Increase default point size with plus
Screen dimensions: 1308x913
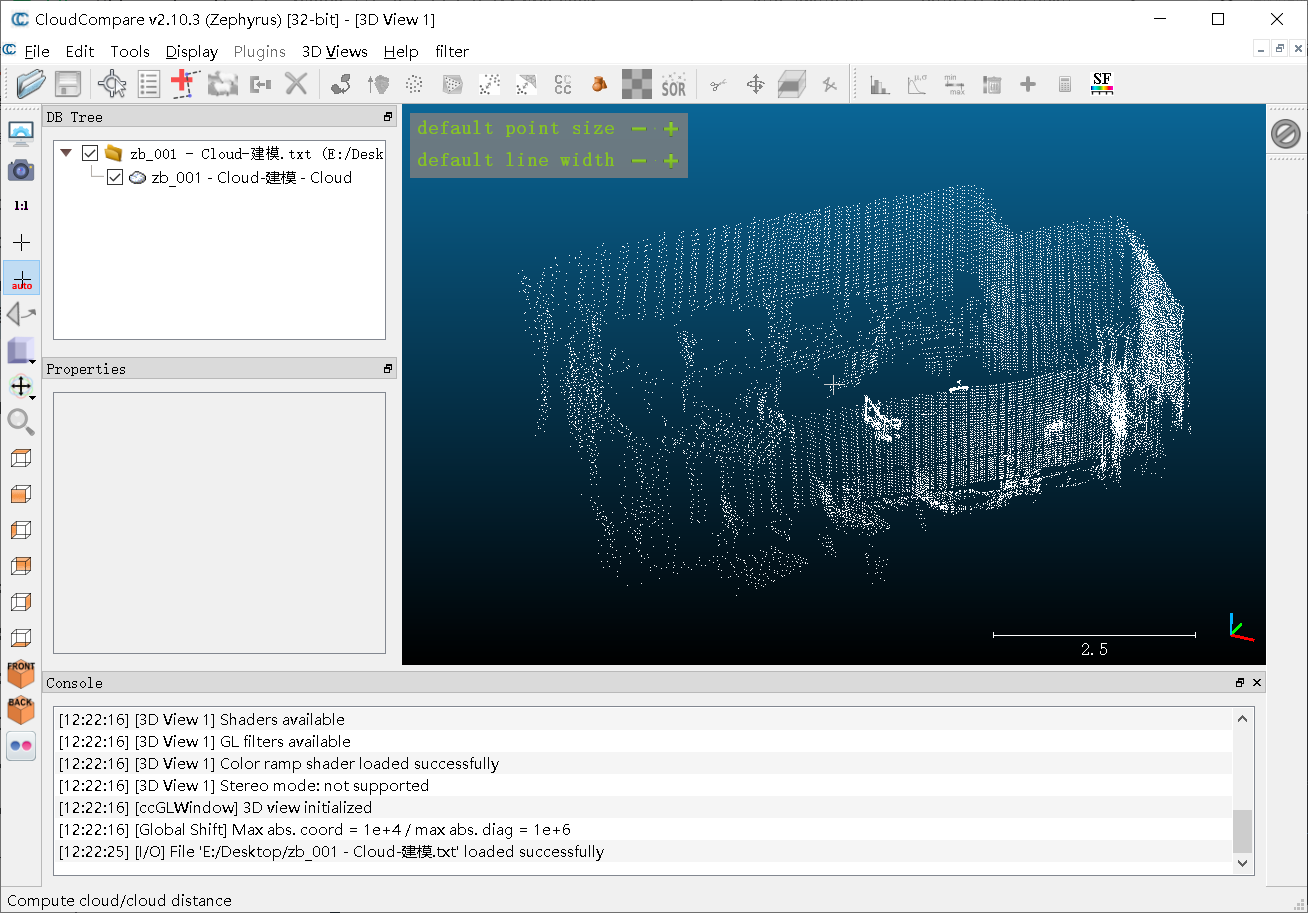(671, 128)
